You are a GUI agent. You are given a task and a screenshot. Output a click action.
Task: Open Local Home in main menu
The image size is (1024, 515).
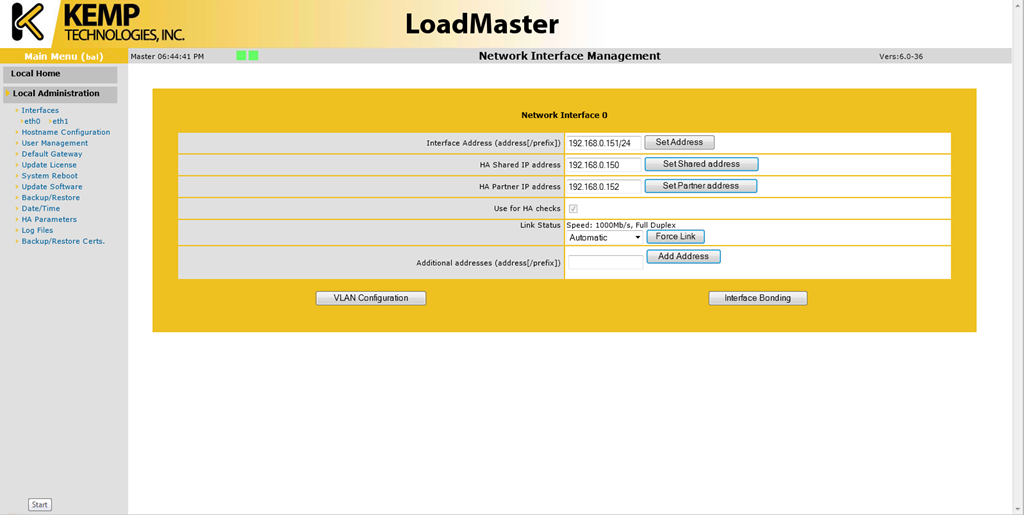pos(59,74)
